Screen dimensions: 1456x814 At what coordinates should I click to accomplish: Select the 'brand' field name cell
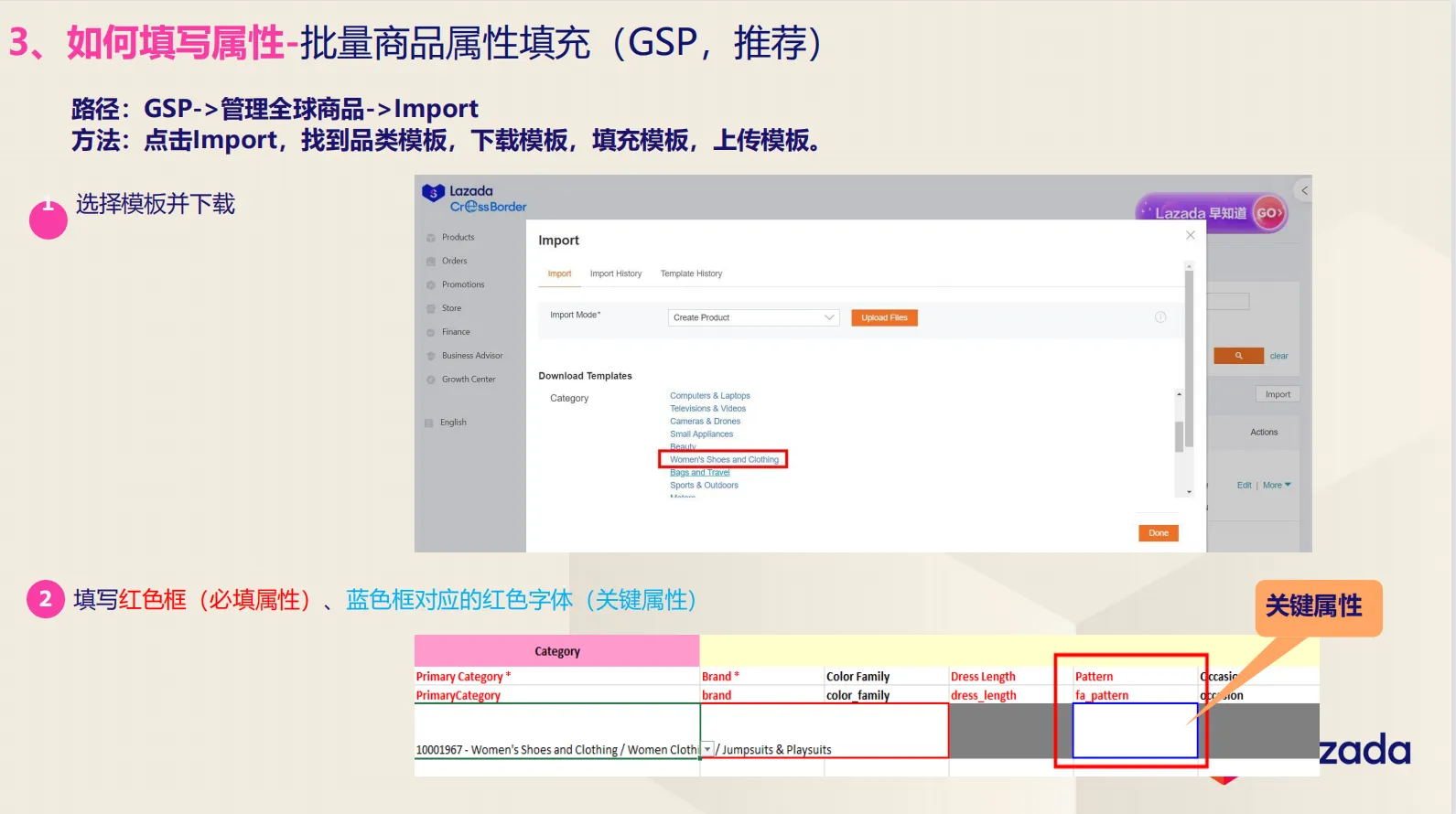tap(761, 695)
